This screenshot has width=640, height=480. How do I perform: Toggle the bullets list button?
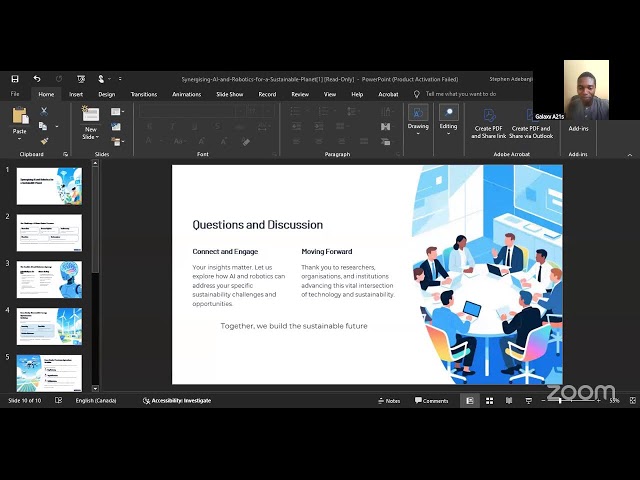tap(298, 111)
